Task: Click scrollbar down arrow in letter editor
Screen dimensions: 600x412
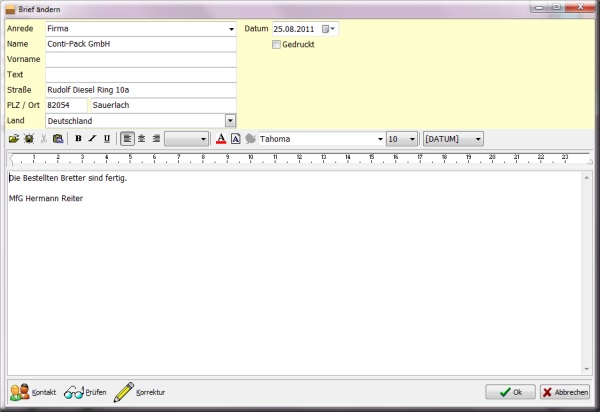Action: click(x=587, y=369)
